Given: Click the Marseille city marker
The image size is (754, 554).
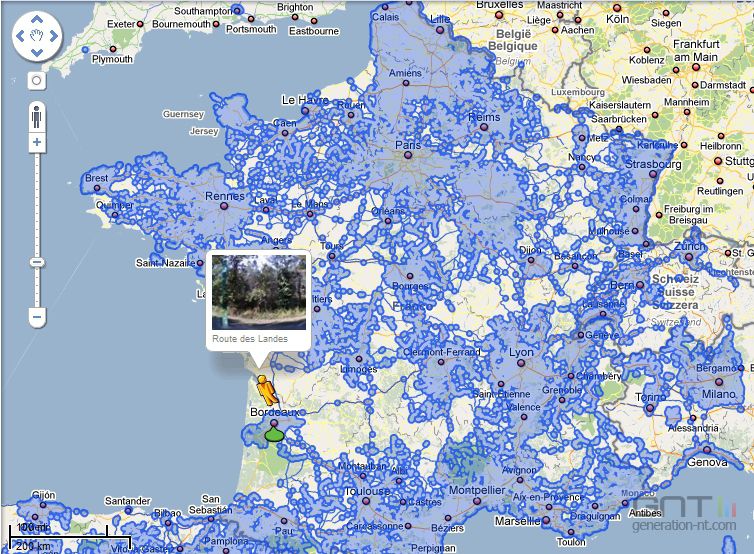Looking at the screenshot, I should pos(546,520).
